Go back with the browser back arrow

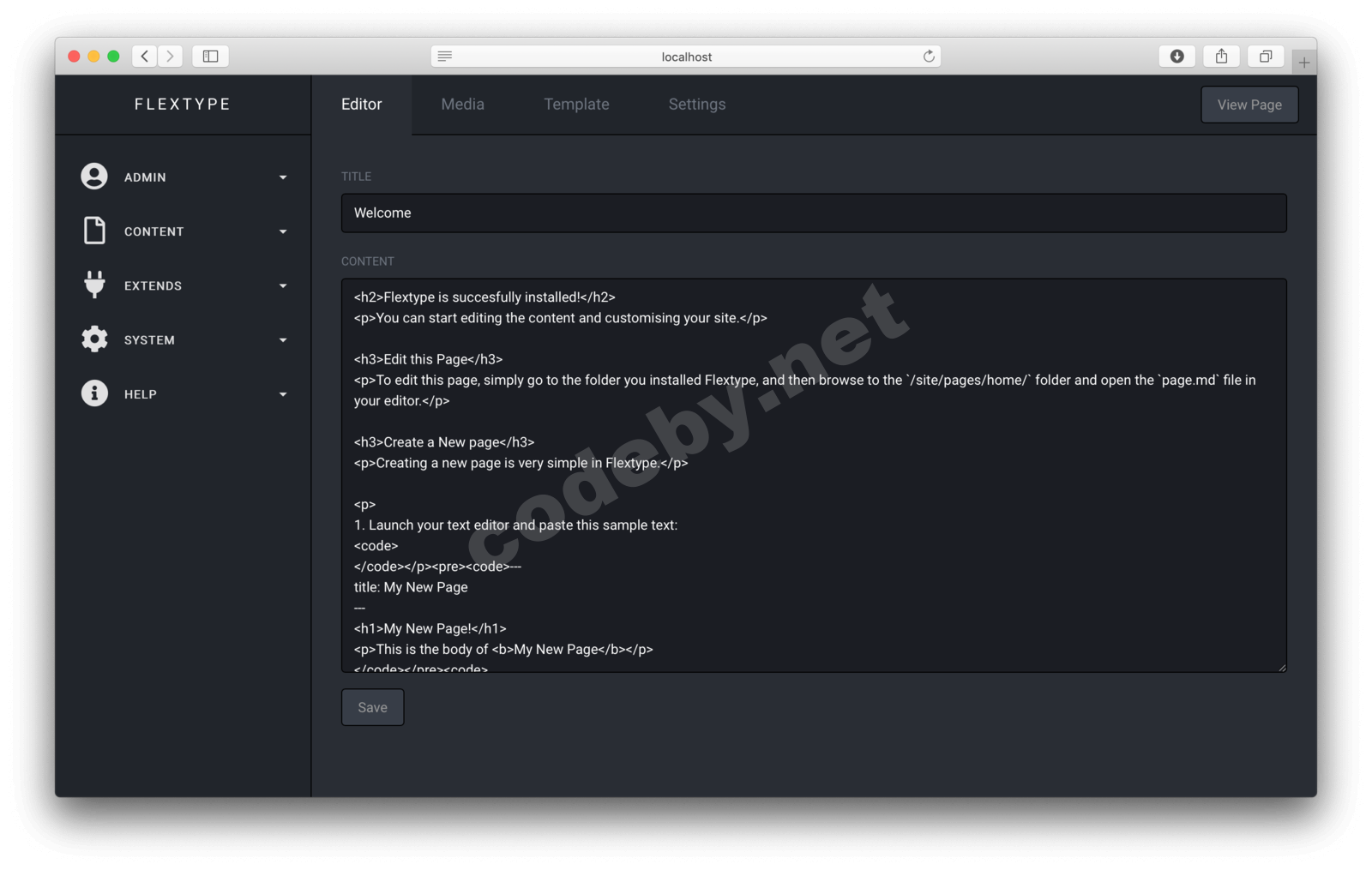[145, 57]
